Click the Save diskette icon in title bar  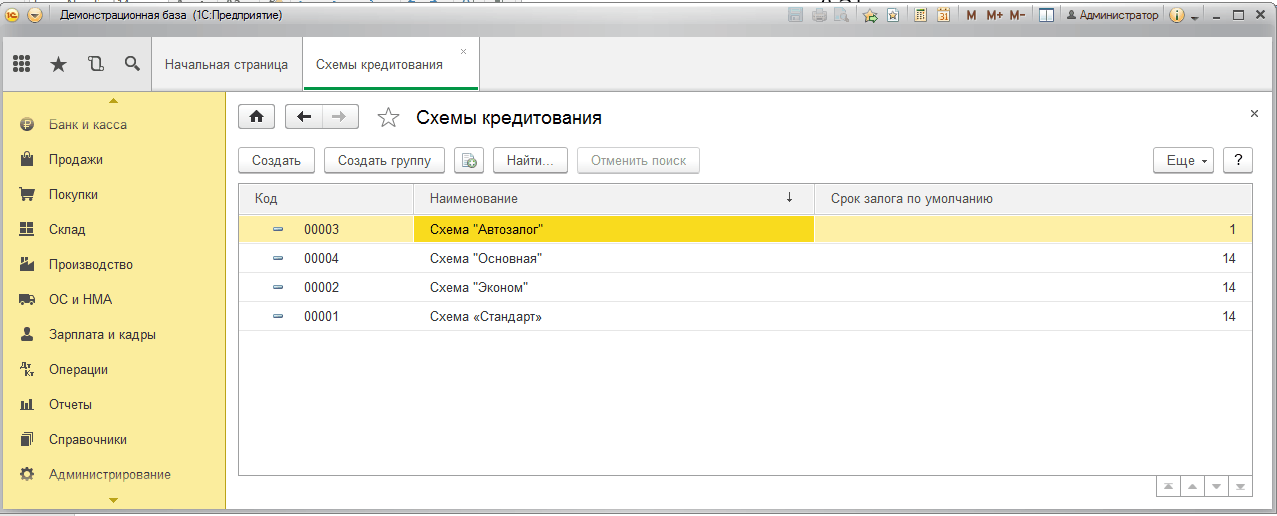click(796, 16)
